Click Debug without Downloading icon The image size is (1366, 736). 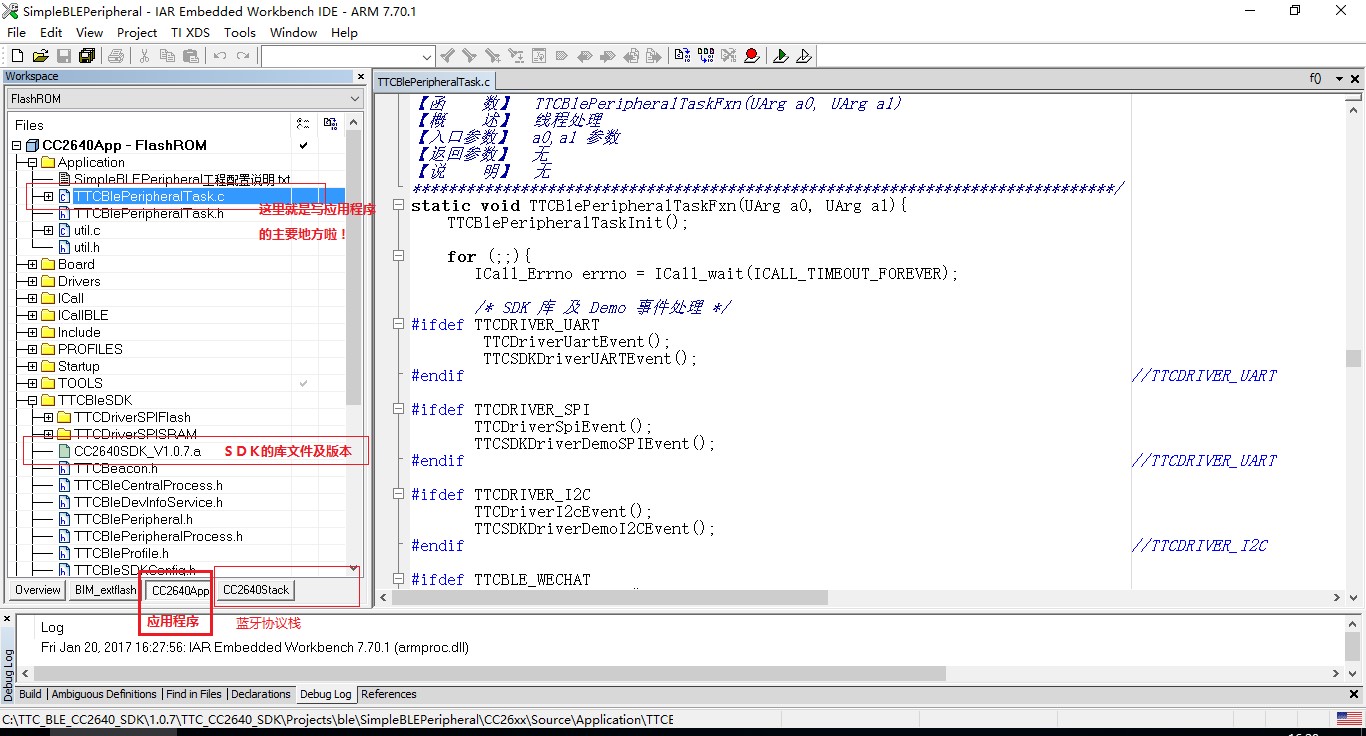pyautogui.click(x=804, y=56)
